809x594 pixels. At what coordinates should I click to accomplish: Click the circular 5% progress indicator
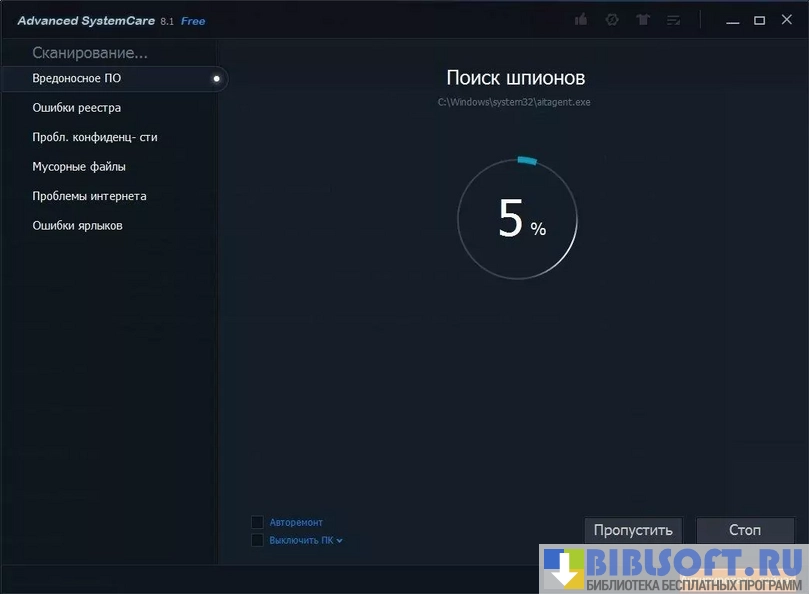tap(517, 218)
